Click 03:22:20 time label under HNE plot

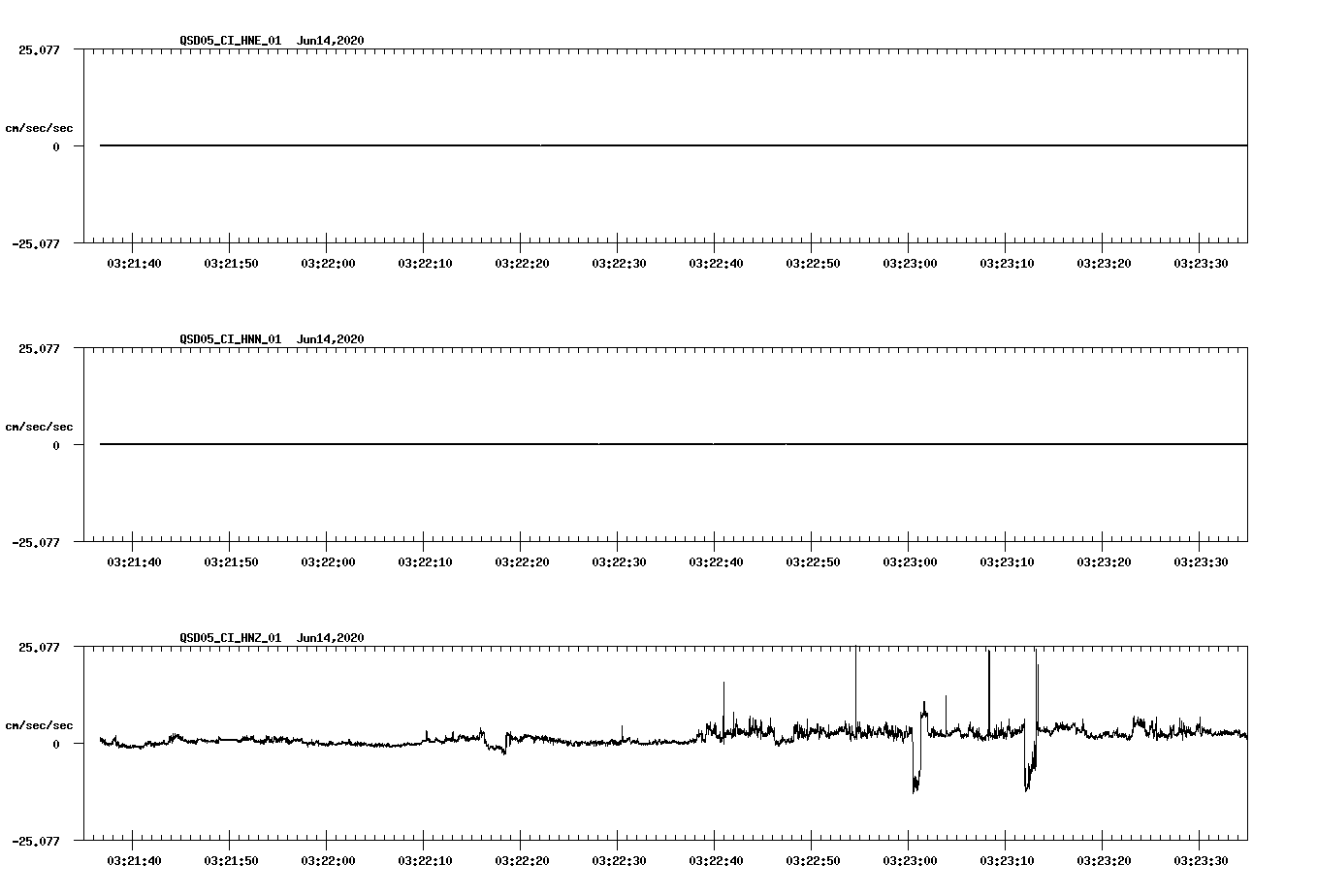tap(522, 264)
